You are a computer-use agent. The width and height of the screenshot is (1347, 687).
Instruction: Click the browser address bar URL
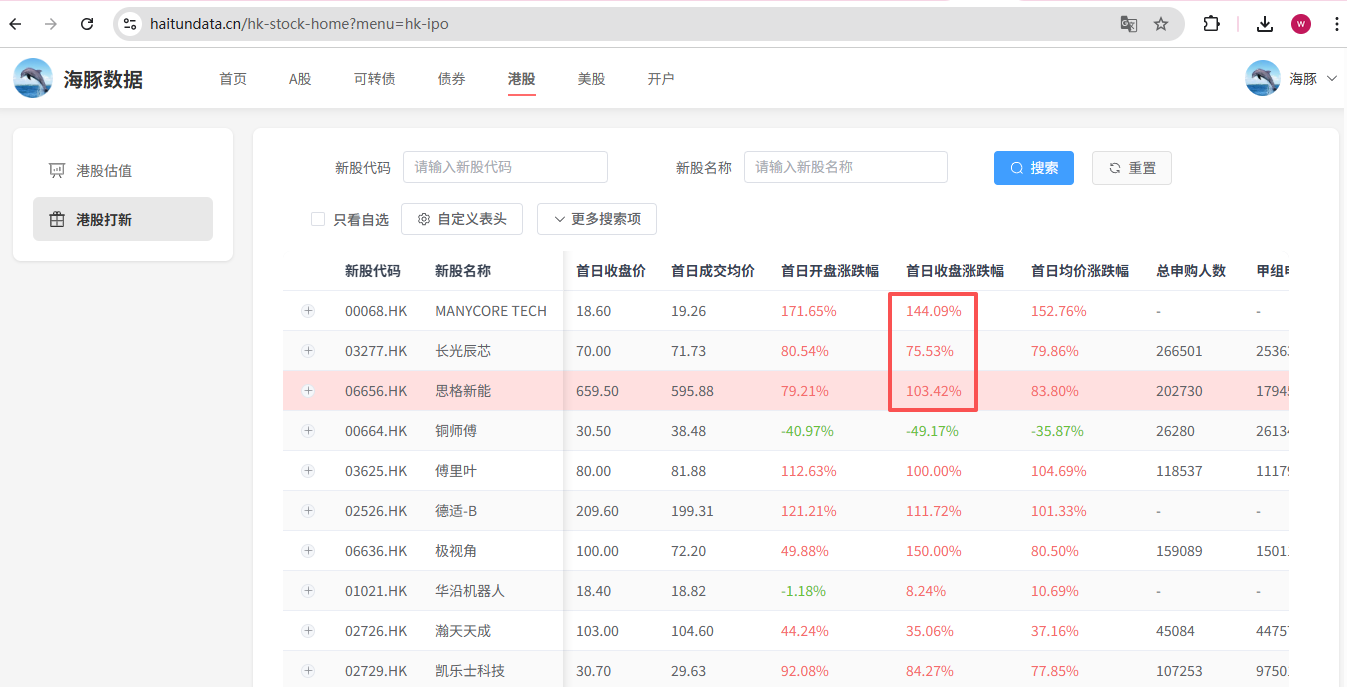click(299, 24)
